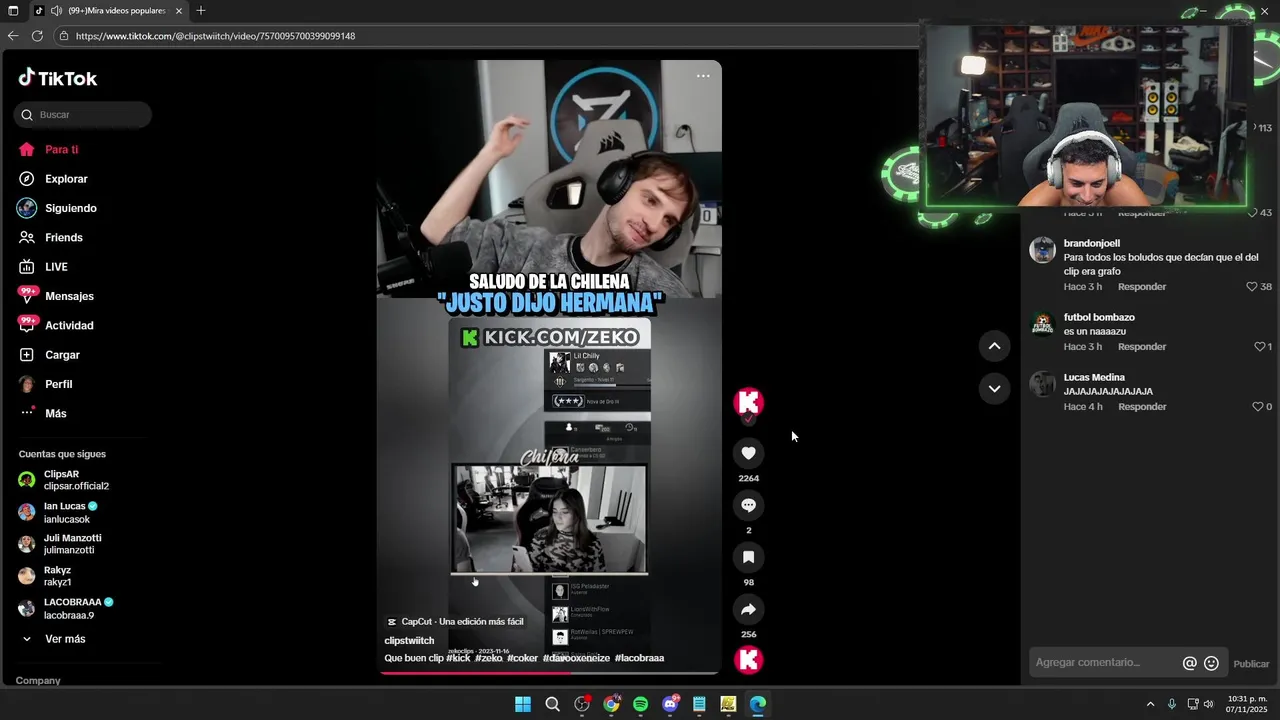The height and width of the screenshot is (720, 1280).
Task: Share the video with arrow icon
Action: pyautogui.click(x=748, y=609)
